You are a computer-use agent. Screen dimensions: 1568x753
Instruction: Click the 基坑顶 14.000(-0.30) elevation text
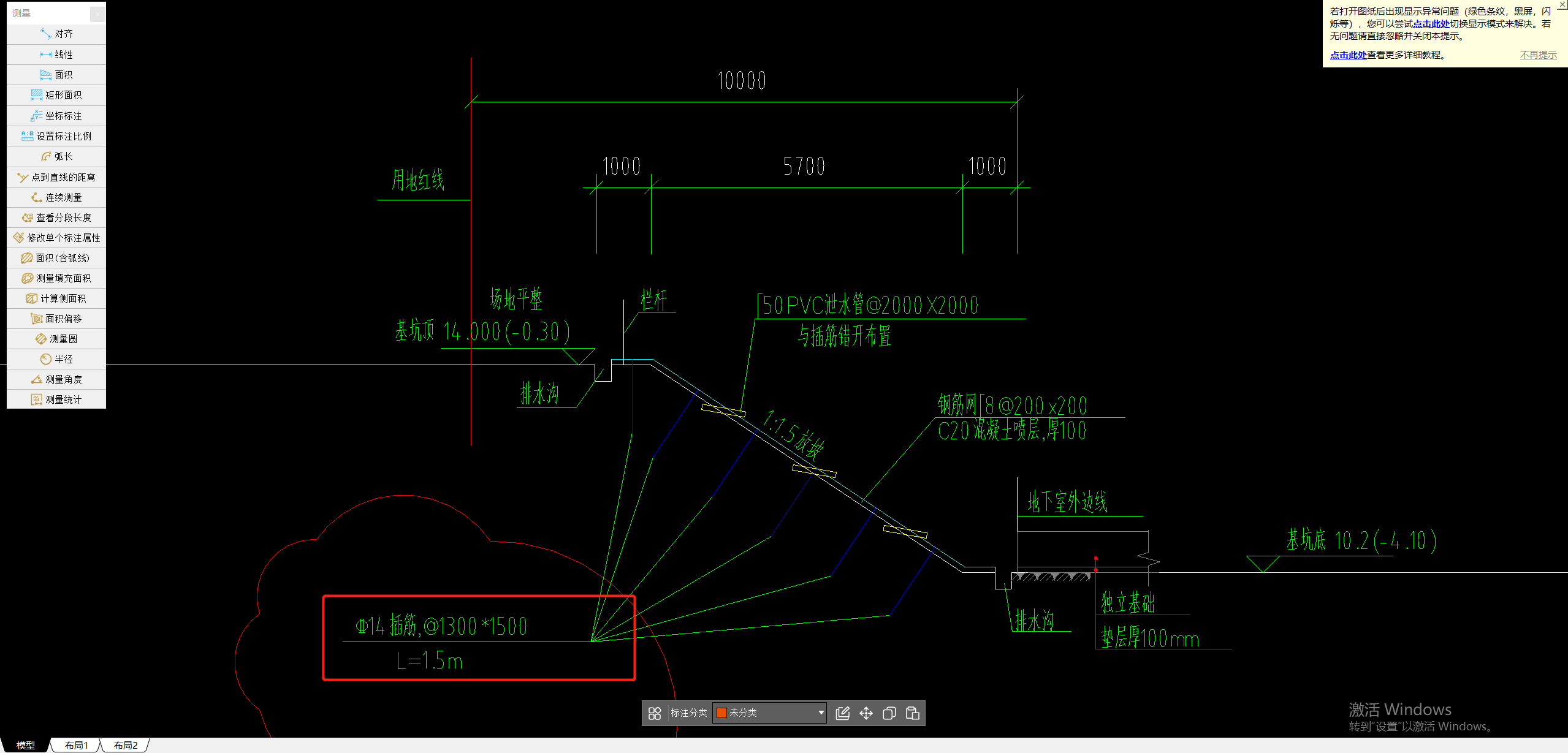482,331
